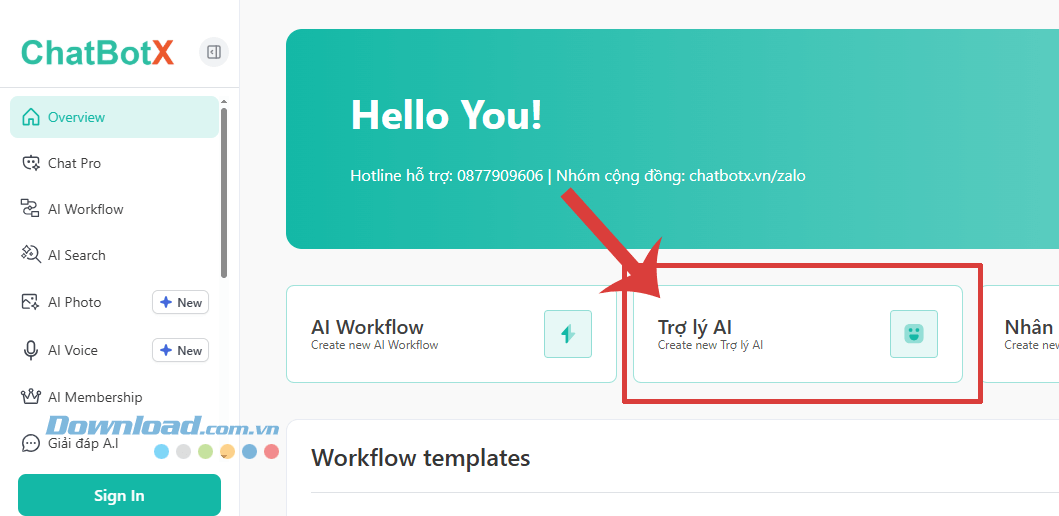Viewport: 1059px width, 516px height.
Task: Click the ChatBotX logo
Action: [x=97, y=52]
